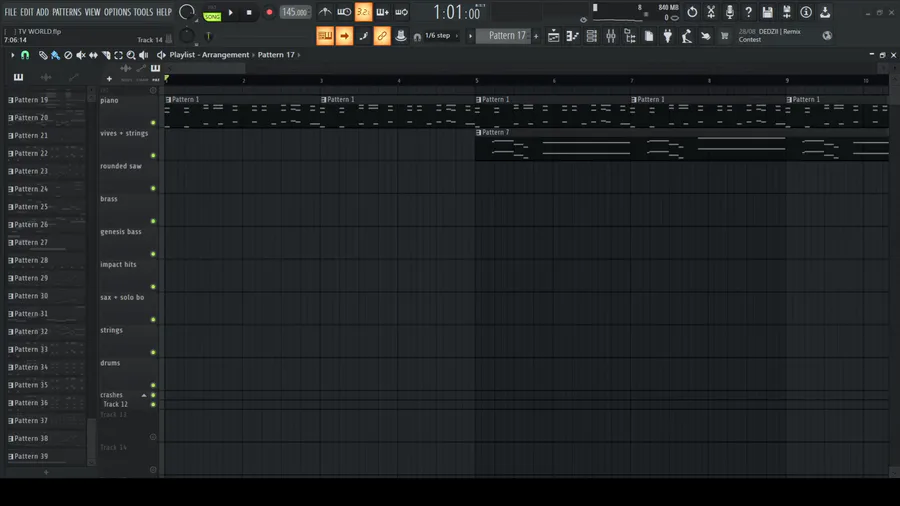Toggle auto scrolling arrow button
The height and width of the screenshot is (506, 900).
tap(344, 36)
